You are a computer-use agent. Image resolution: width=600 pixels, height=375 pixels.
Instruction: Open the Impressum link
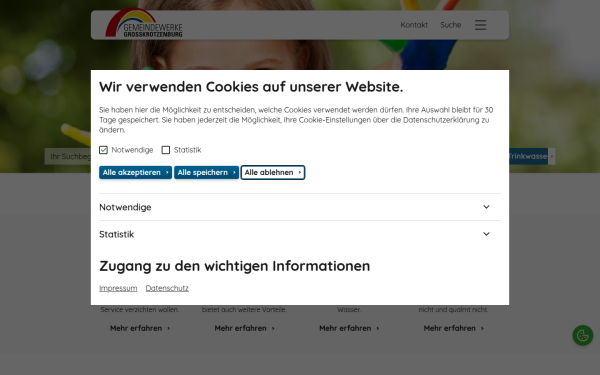tap(118, 288)
